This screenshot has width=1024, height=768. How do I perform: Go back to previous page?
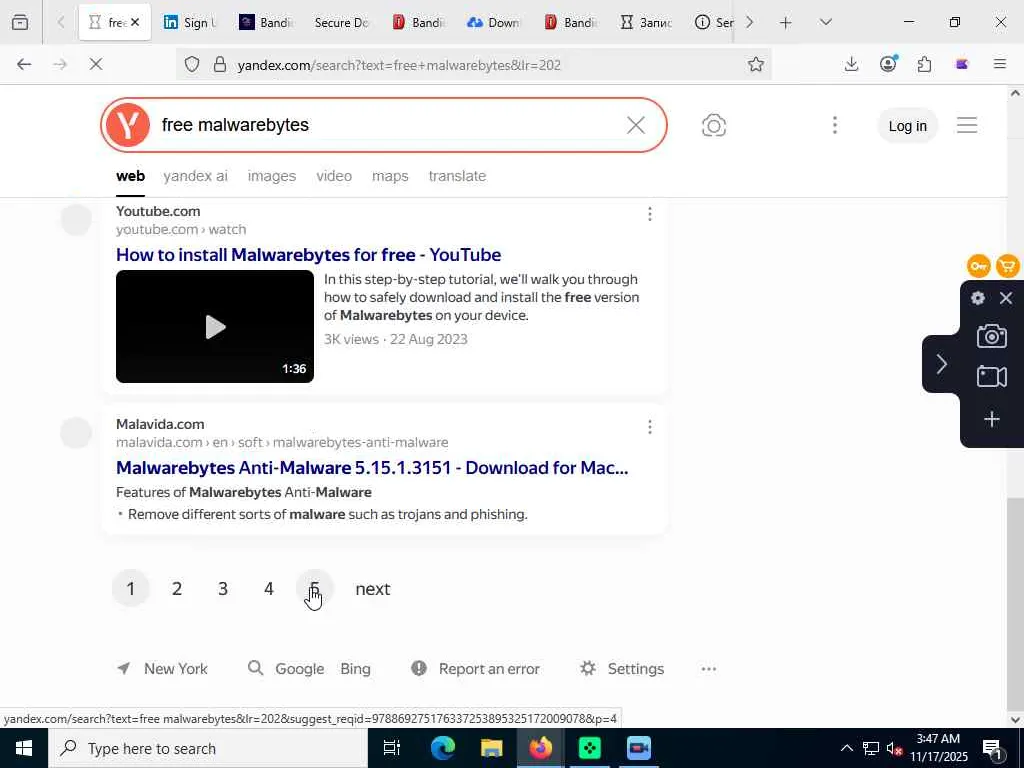(24, 64)
